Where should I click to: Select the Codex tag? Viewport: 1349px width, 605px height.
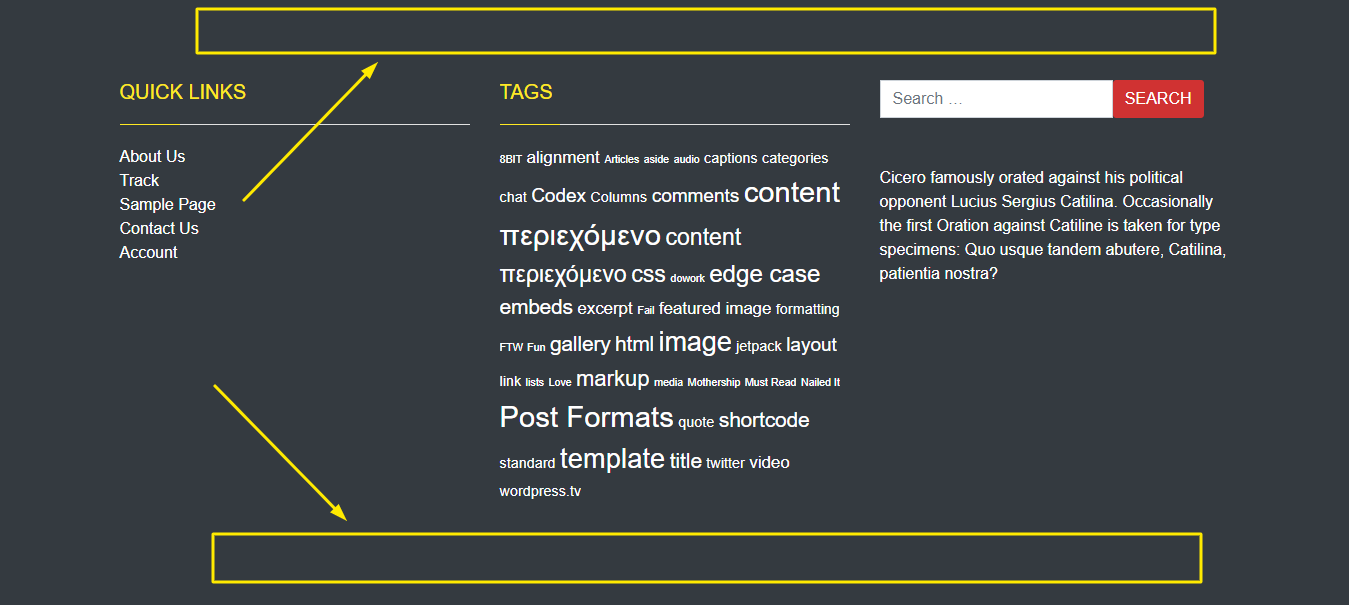click(558, 196)
